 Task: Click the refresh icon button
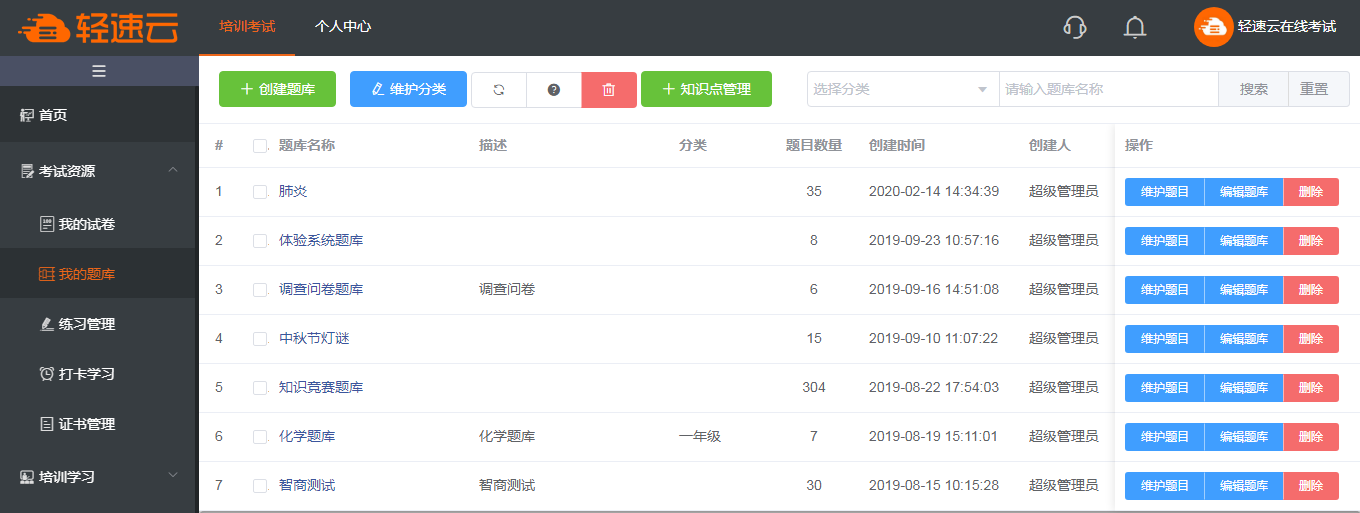pos(499,89)
